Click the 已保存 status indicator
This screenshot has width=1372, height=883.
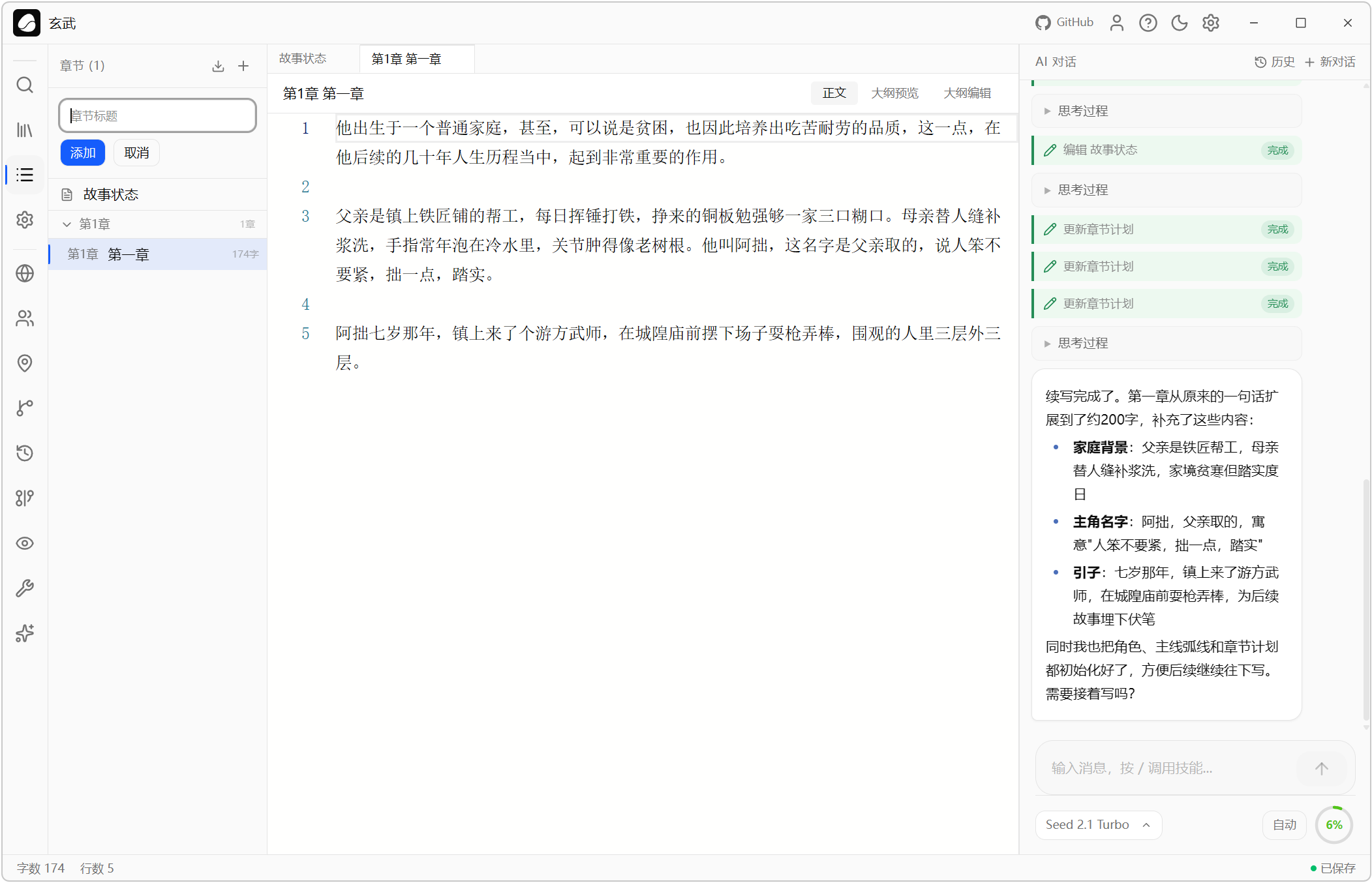pos(1333,868)
